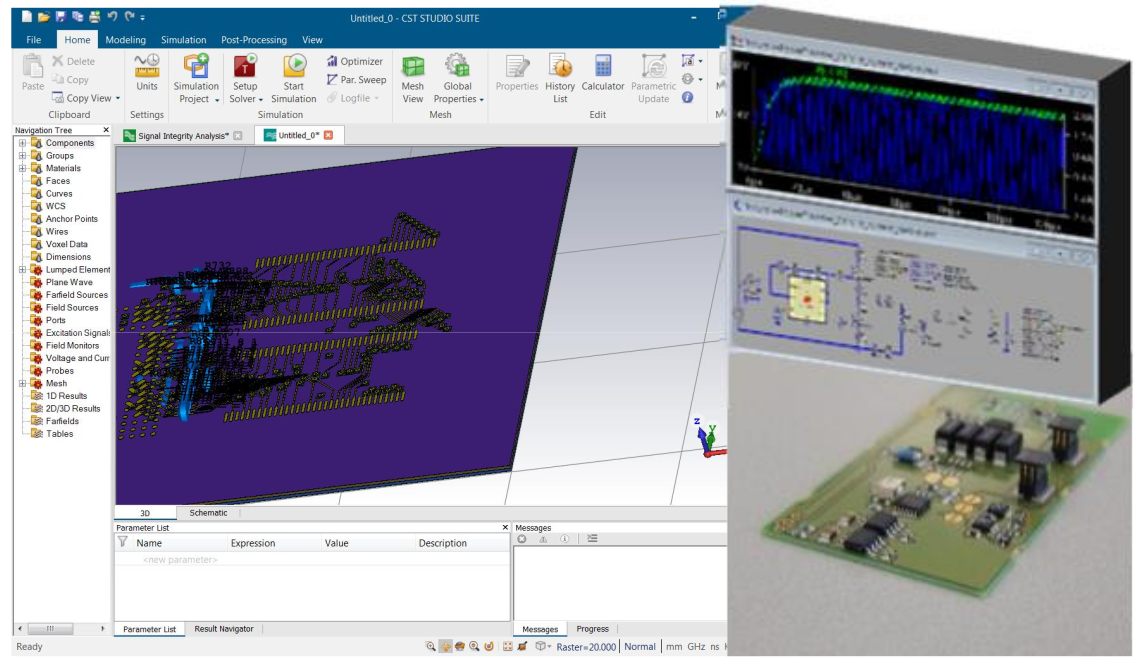The height and width of the screenshot is (664, 1145).
Task: Toggle warning messages in Messages panel
Action: (543, 539)
